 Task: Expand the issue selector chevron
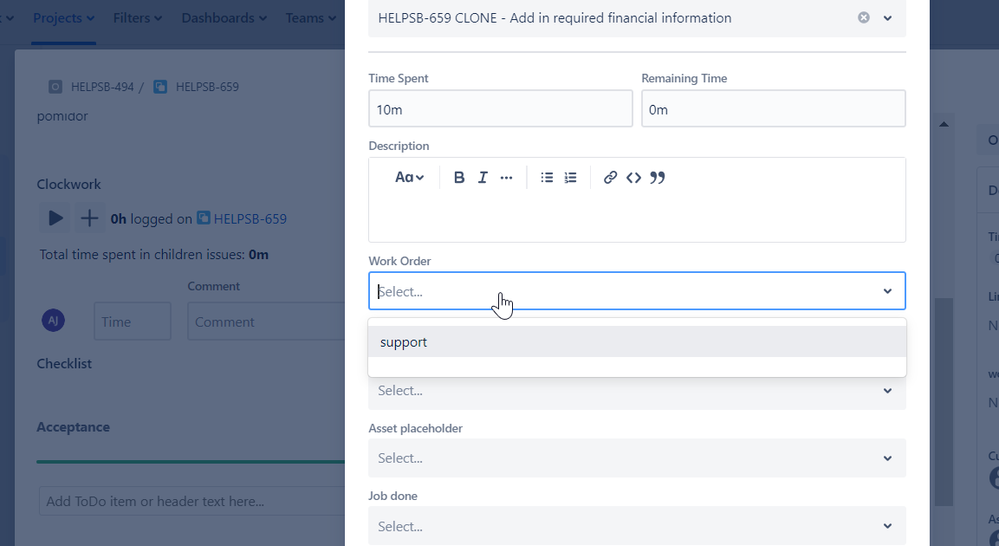(888, 18)
